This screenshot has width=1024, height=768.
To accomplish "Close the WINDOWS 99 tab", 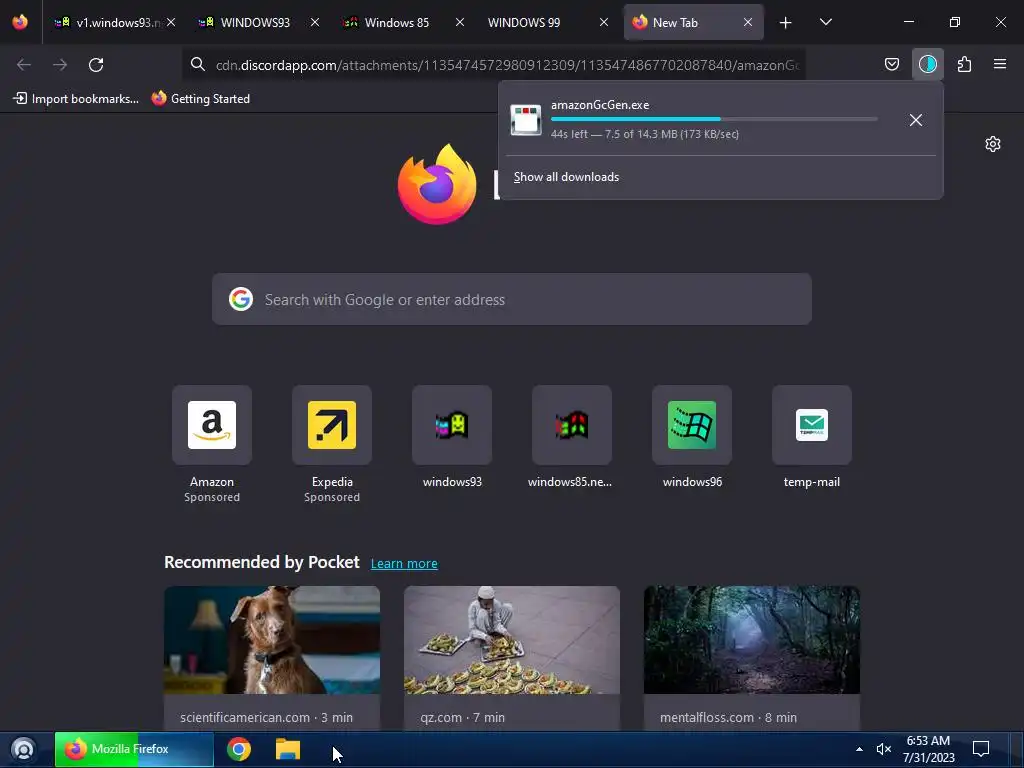I will point(604,22).
